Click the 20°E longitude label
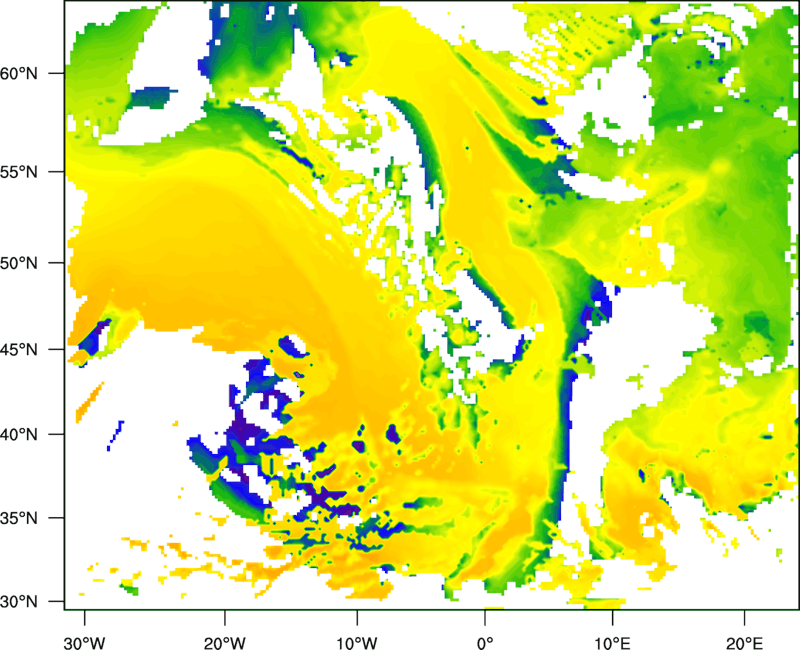Screen dimensions: 800x650 744,643
